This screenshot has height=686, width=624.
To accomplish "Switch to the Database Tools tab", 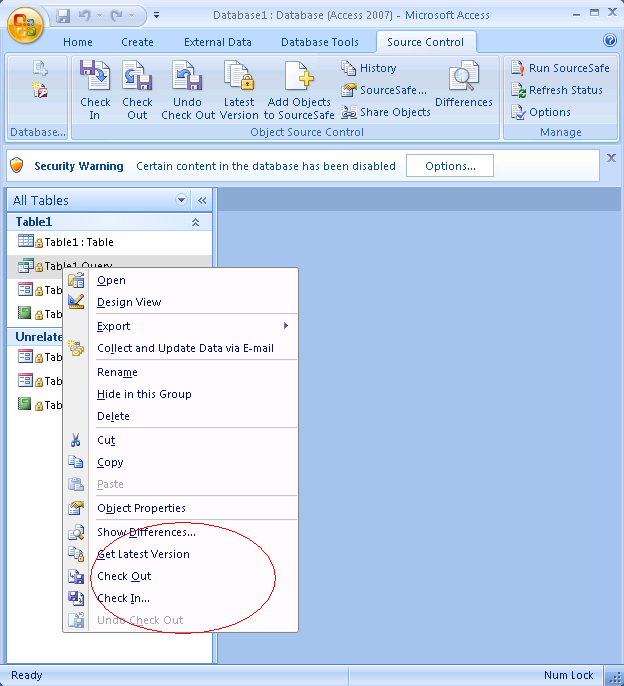I will [x=319, y=42].
